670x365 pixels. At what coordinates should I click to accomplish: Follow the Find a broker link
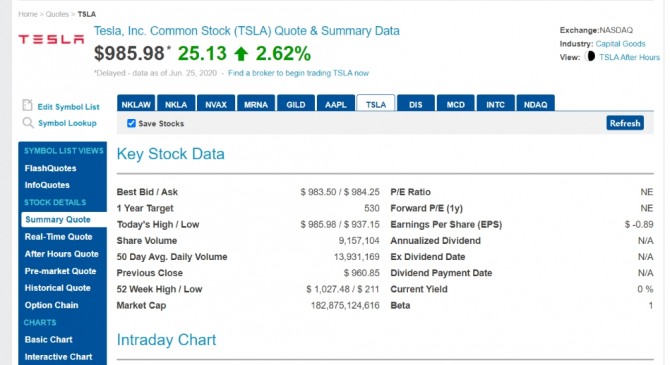click(x=298, y=73)
